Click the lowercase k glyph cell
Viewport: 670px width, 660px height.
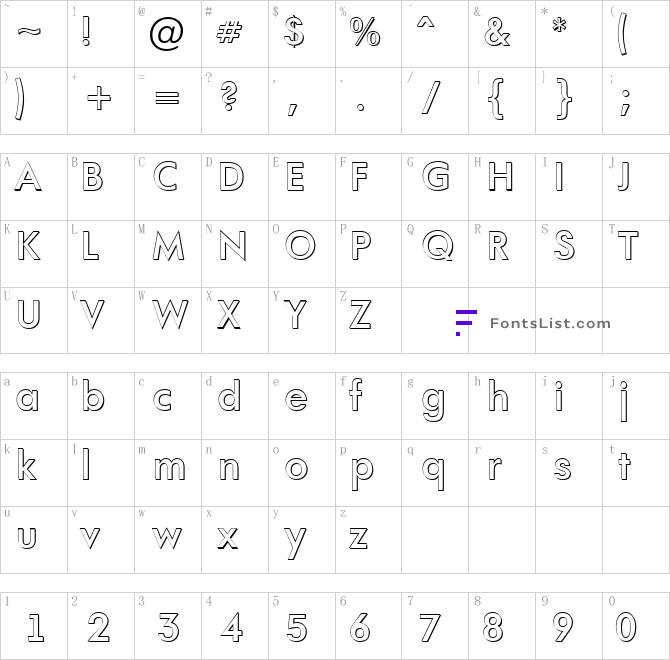(x=34, y=473)
